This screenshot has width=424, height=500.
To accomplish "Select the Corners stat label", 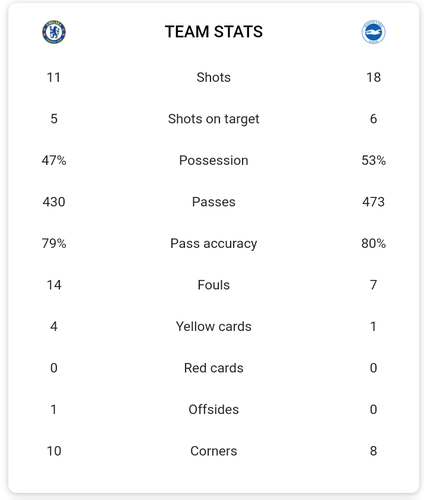I will coord(214,451).
